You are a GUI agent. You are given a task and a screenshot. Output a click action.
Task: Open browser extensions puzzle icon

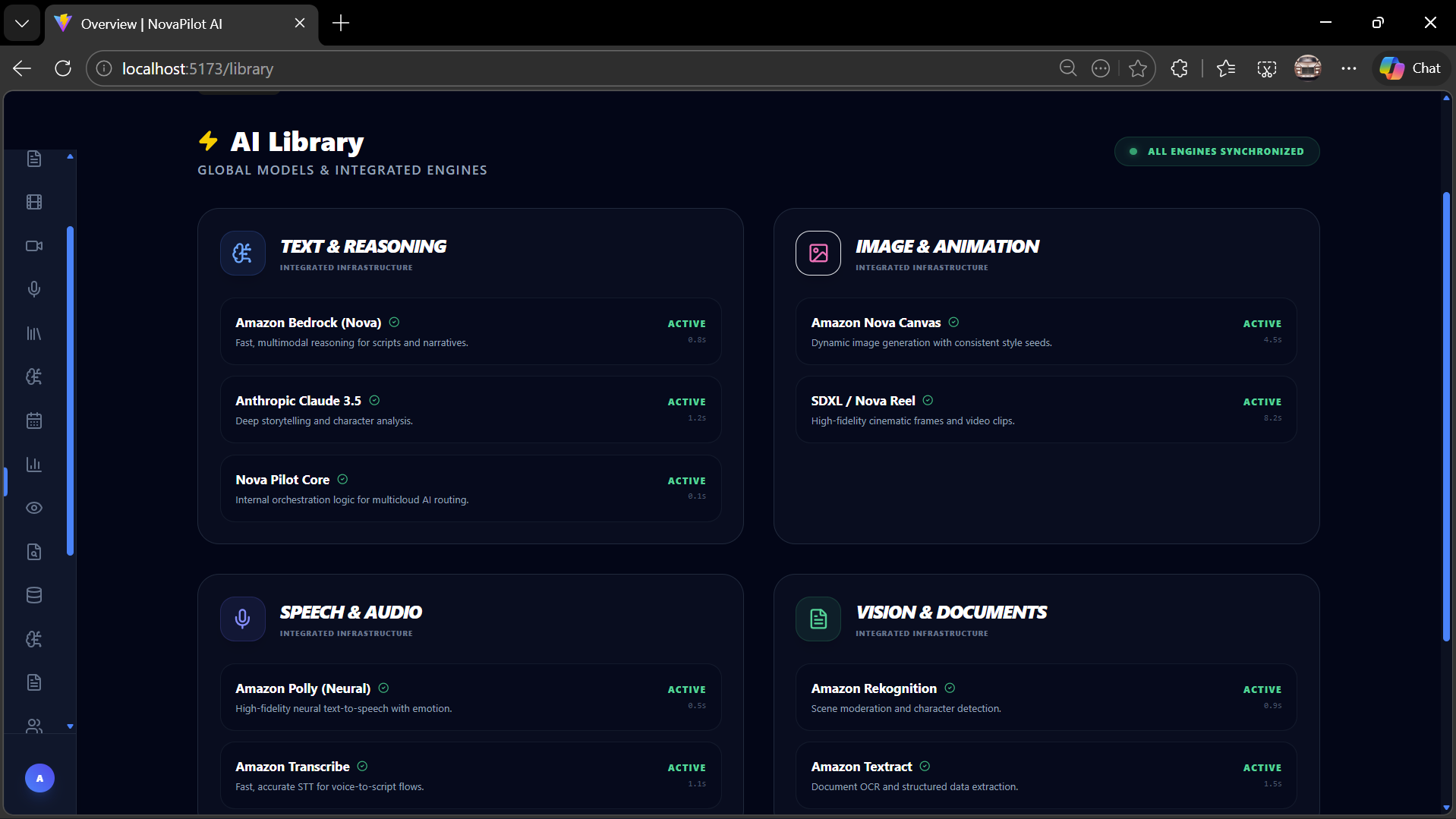1179,68
